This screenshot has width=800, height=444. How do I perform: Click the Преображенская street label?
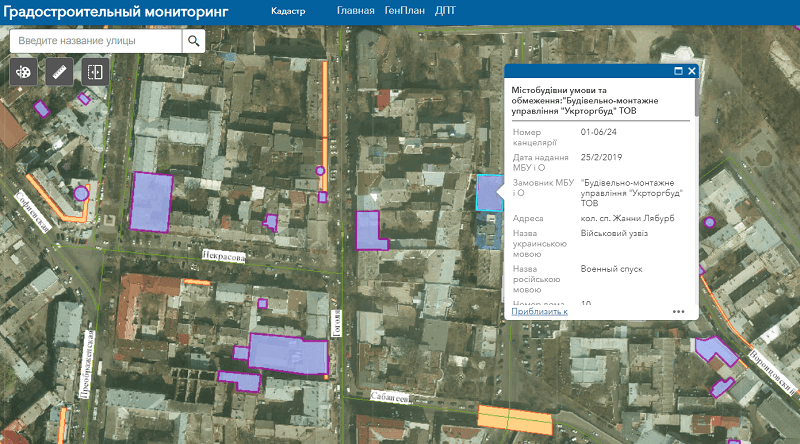[87, 364]
